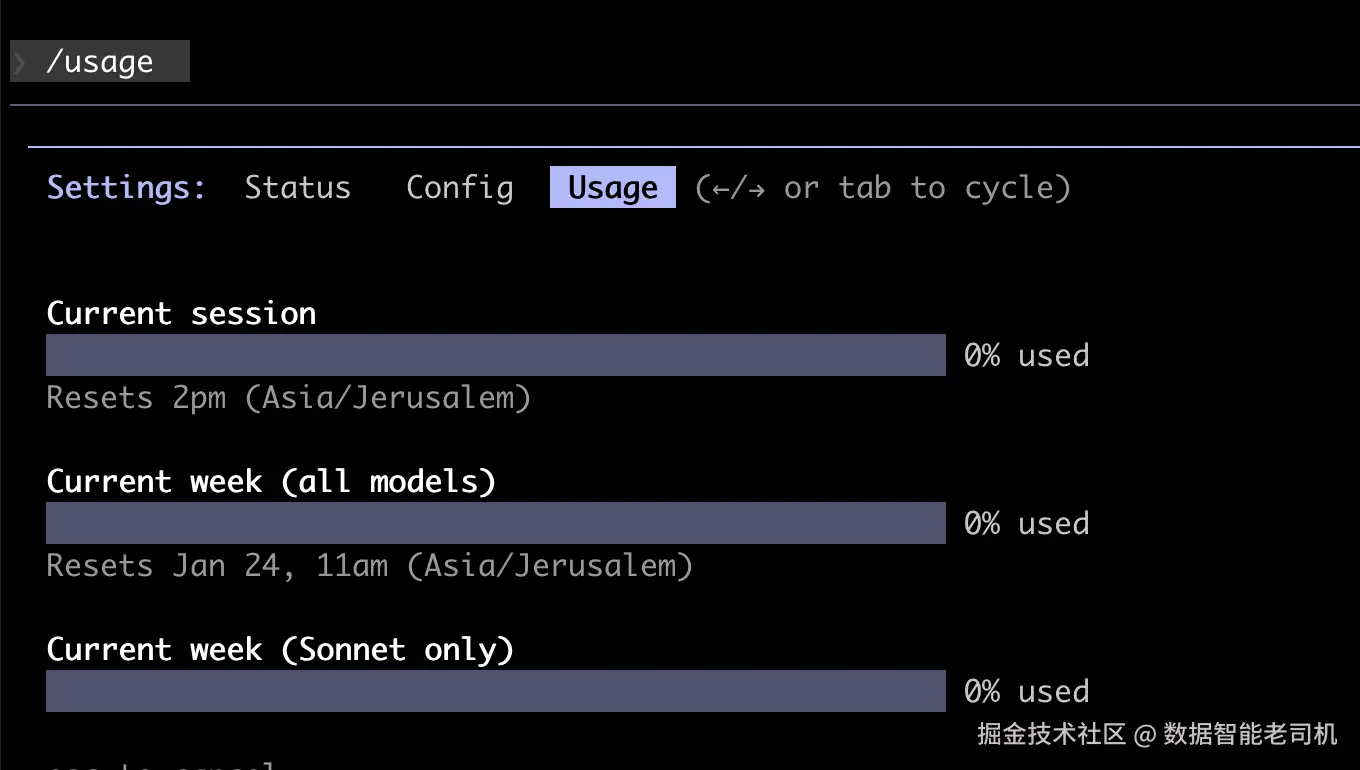This screenshot has width=1360, height=770.
Task: Click the 'or tab to cycle' hint
Action: tap(883, 188)
